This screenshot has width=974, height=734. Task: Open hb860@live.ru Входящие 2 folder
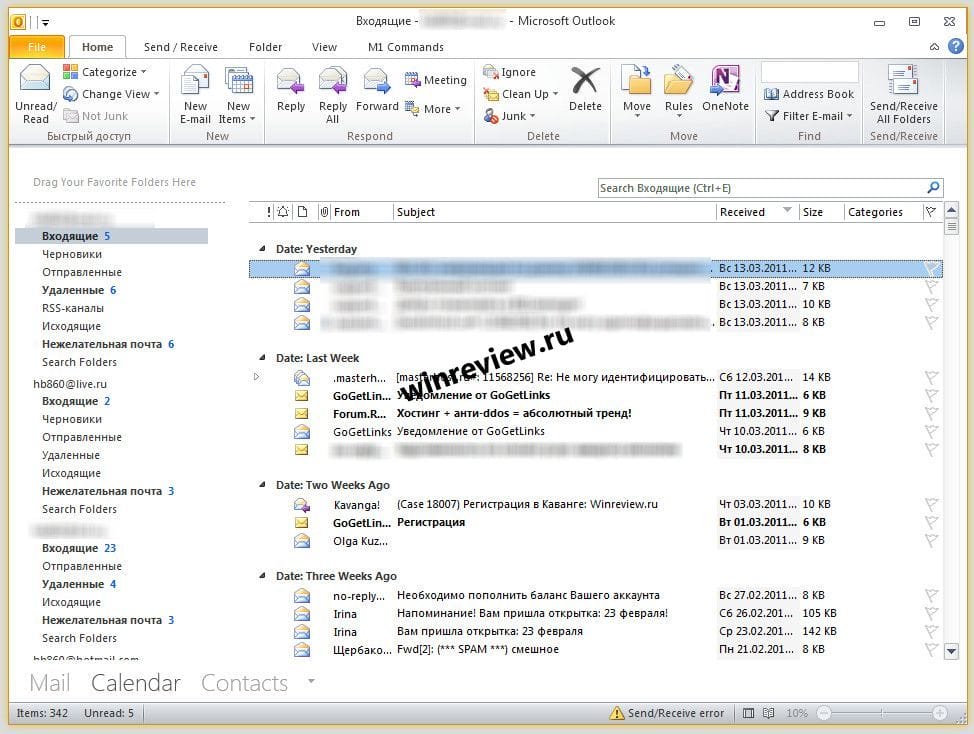(x=76, y=401)
